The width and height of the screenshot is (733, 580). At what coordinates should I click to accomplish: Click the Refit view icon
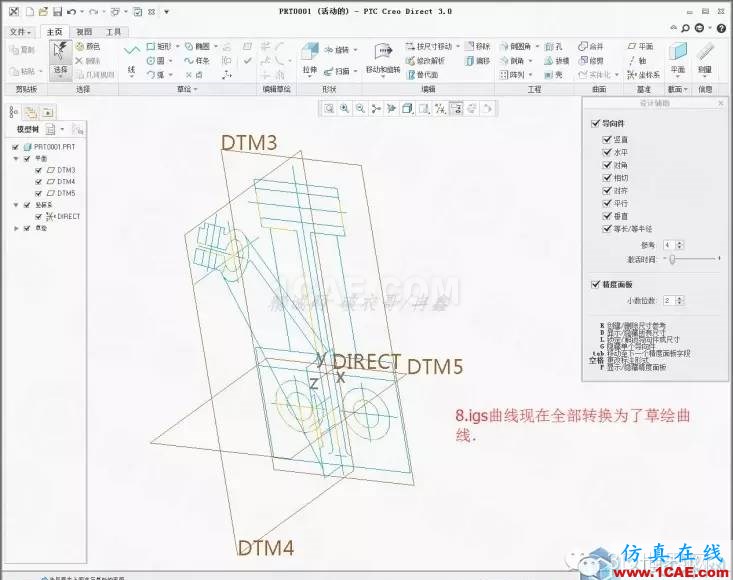click(x=329, y=109)
